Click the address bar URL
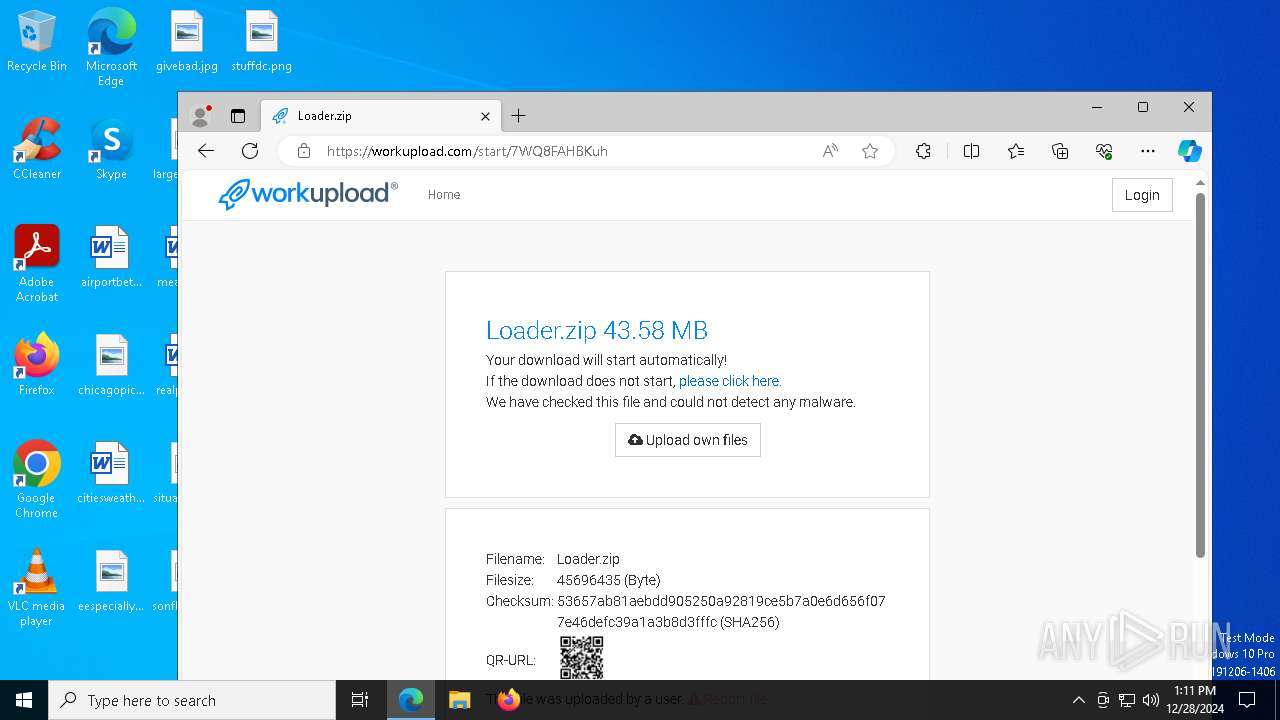The height and width of the screenshot is (720, 1280). pos(467,151)
